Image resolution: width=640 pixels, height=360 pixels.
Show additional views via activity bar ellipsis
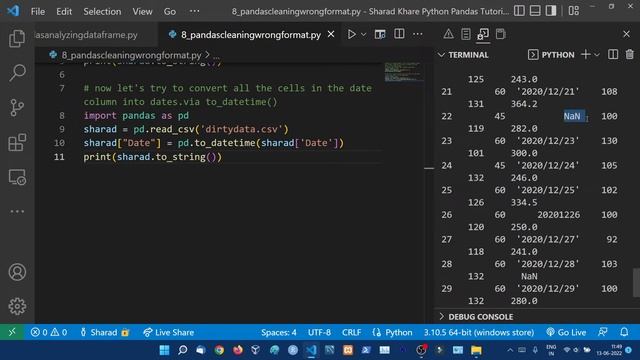[x=17, y=211]
